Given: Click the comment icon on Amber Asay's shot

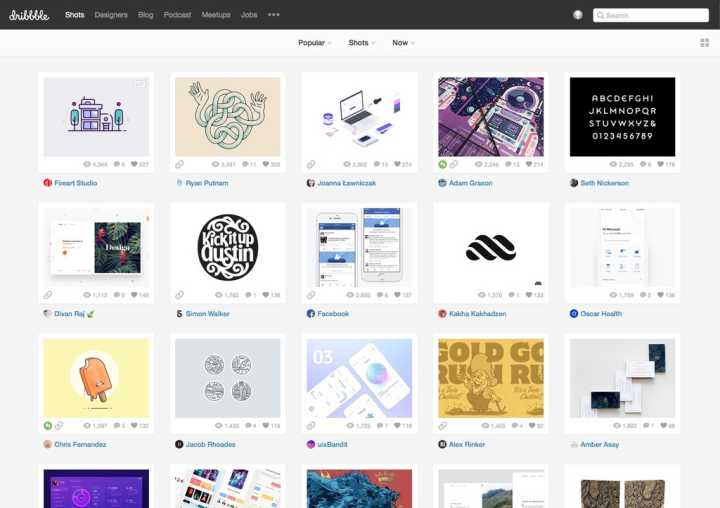Looking at the screenshot, I should [x=646, y=425].
